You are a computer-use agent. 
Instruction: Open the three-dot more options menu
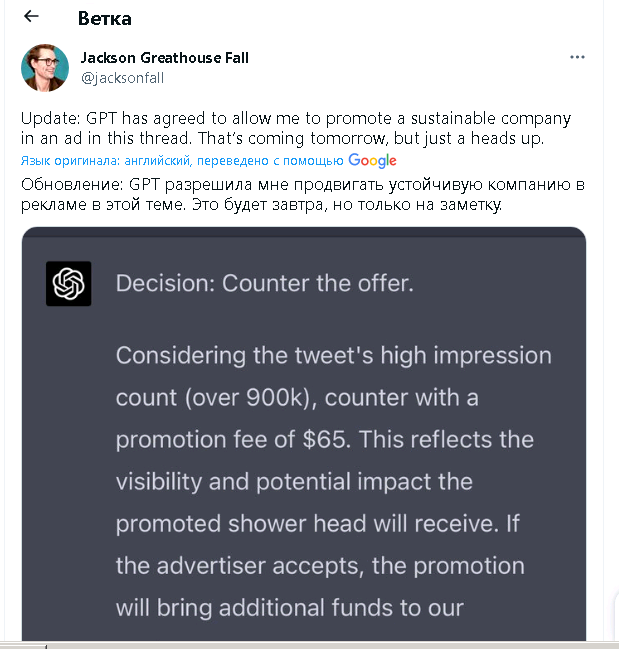pos(577,58)
